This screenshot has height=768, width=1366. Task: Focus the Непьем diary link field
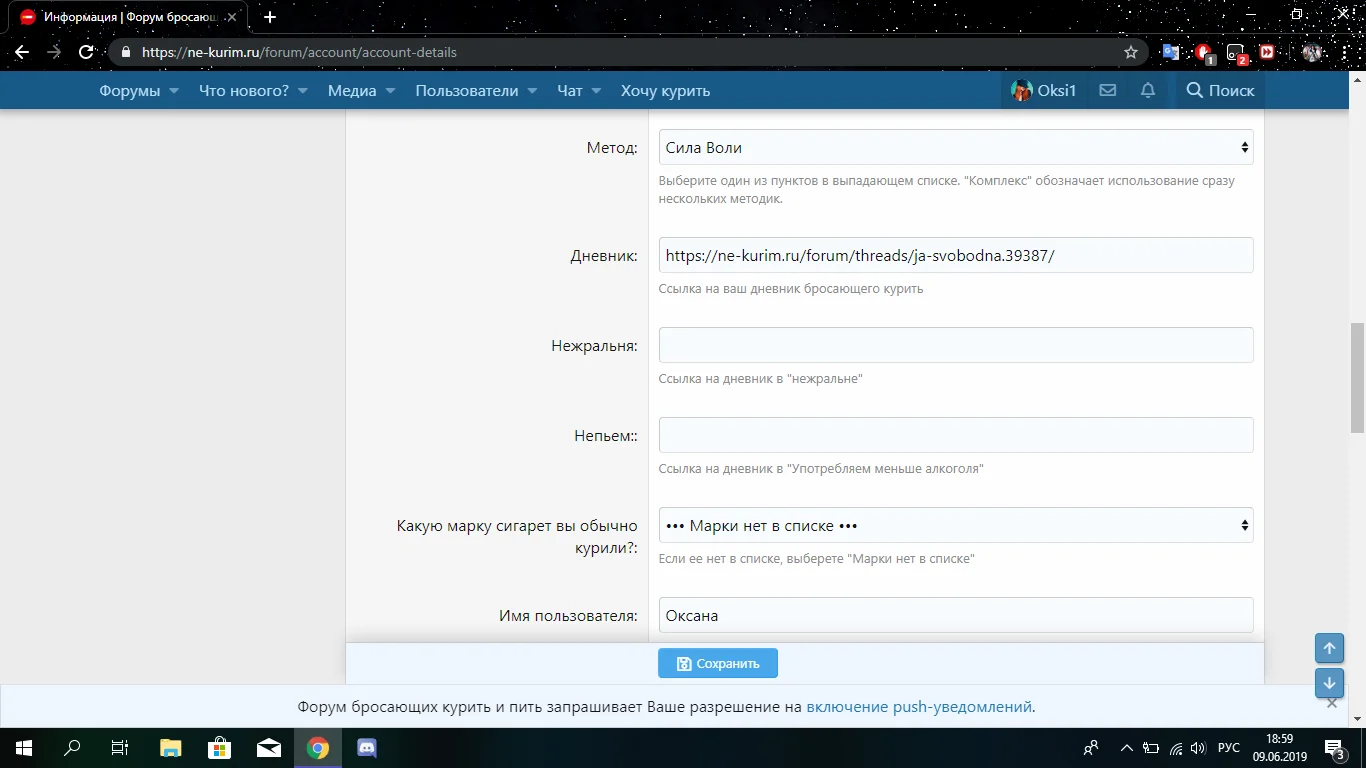coord(955,435)
